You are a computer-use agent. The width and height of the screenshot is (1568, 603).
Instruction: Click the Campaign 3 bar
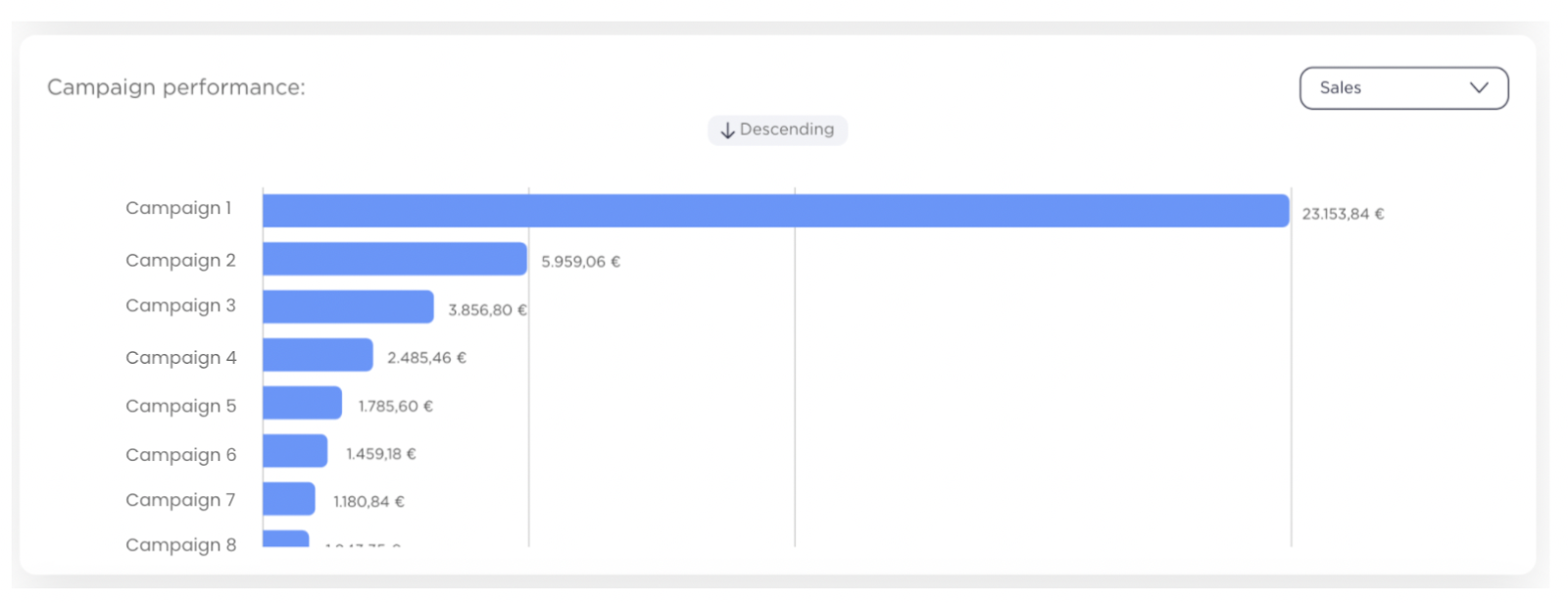pos(348,307)
